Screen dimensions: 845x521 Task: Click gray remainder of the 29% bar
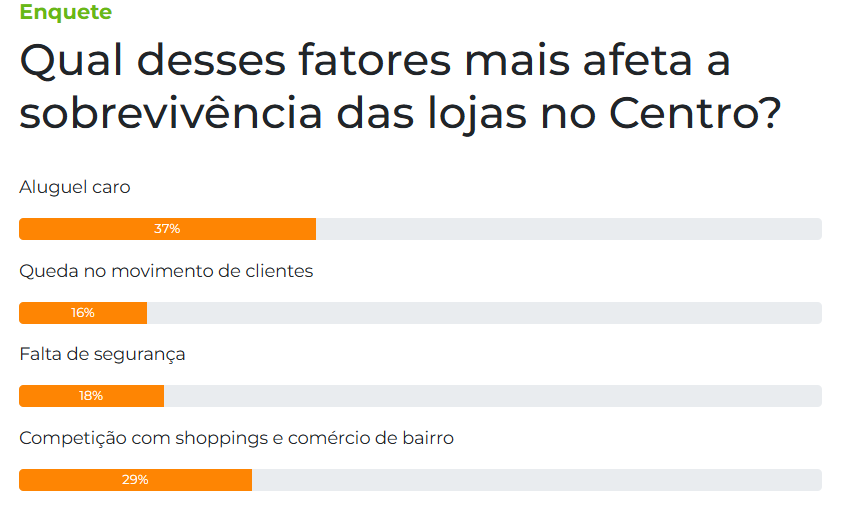537,480
